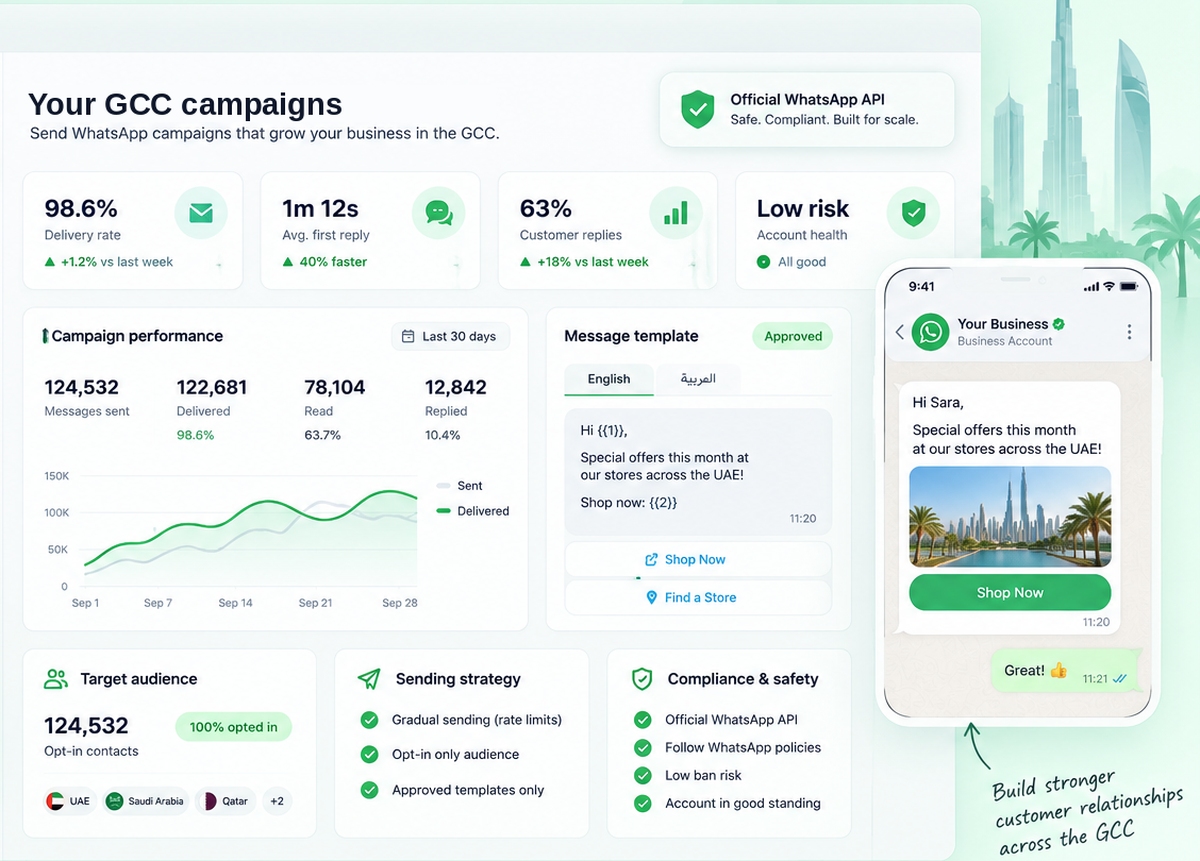Screen dimensions: 1200x861
Task: Click the 63.7% read rate text
Action: pos(322,435)
